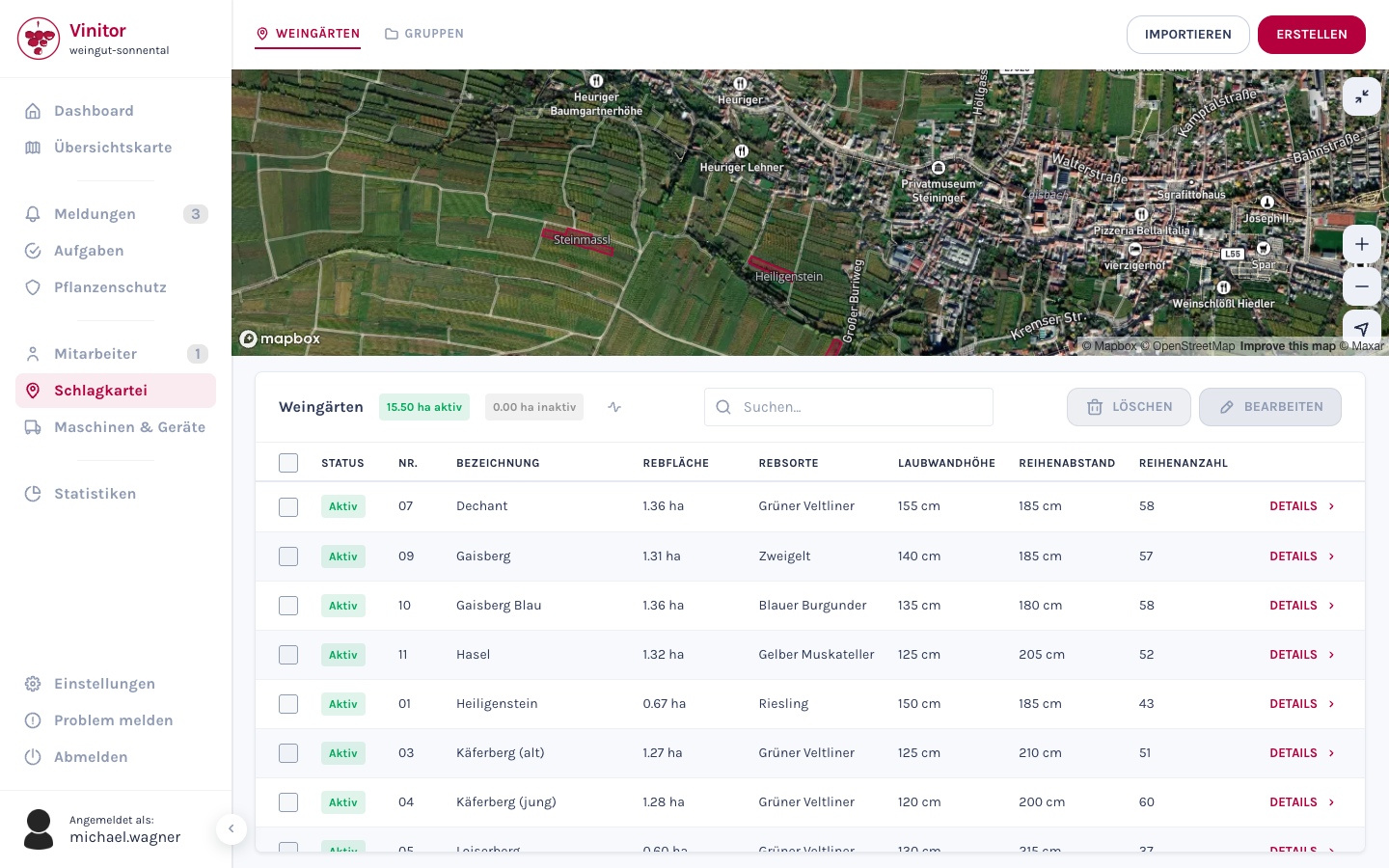Screen dimensions: 1389x868
Task: Click the Mitarbeiter badge showing 1
Action: pyautogui.click(x=198, y=354)
